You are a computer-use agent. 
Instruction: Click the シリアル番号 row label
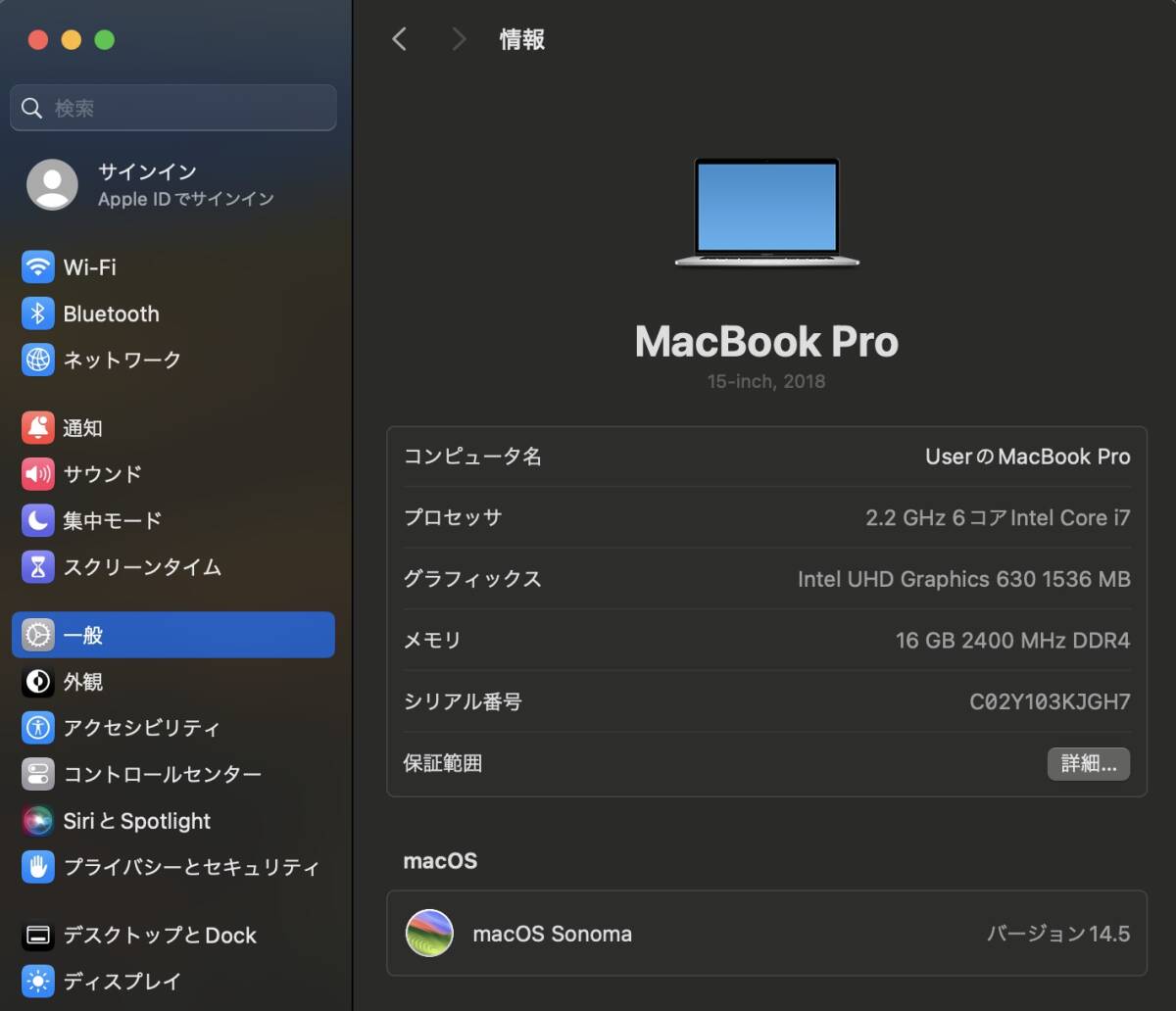click(463, 701)
